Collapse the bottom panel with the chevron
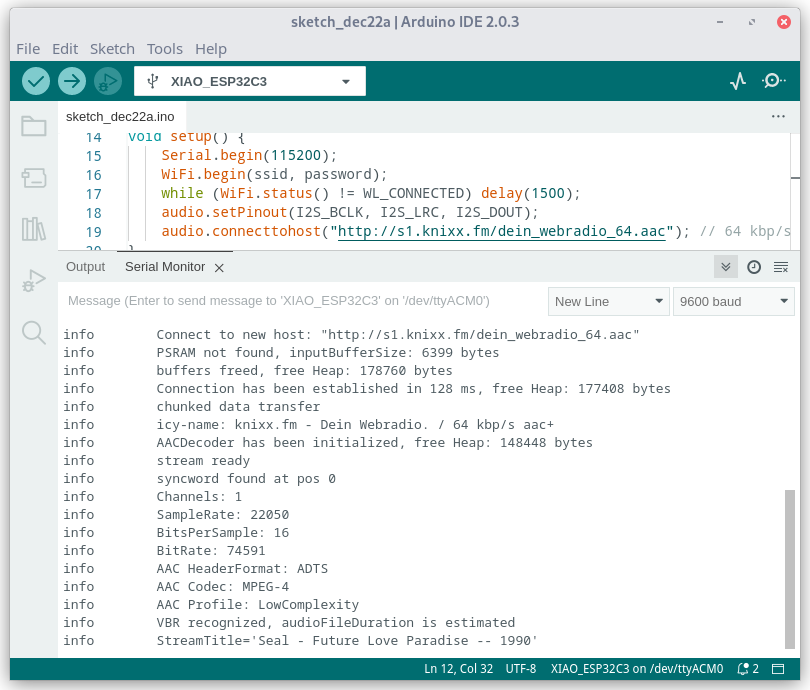 coord(725,267)
